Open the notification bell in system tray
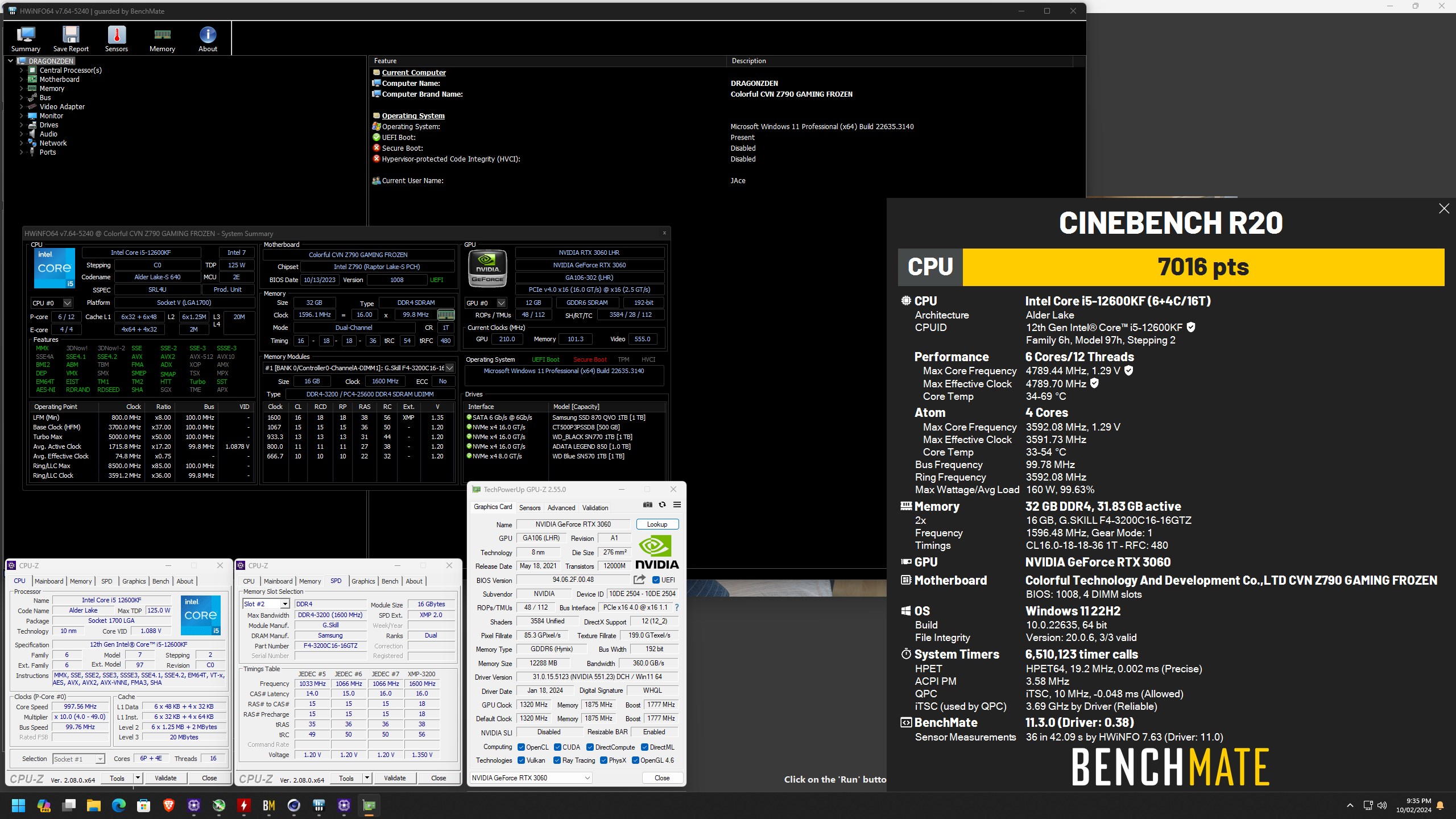Image resolution: width=1456 pixels, height=819 pixels. (x=1440, y=805)
